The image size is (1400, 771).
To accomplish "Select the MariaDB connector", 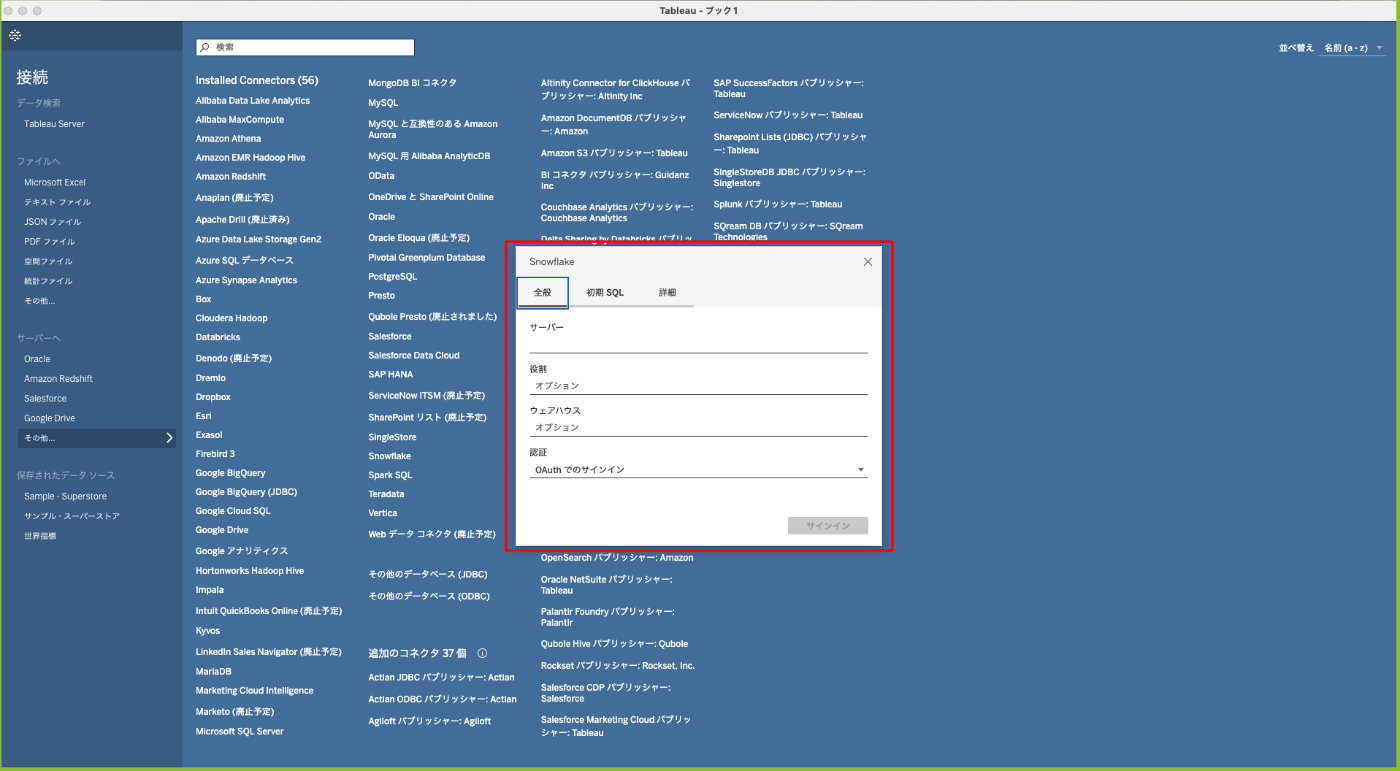I will coord(213,672).
